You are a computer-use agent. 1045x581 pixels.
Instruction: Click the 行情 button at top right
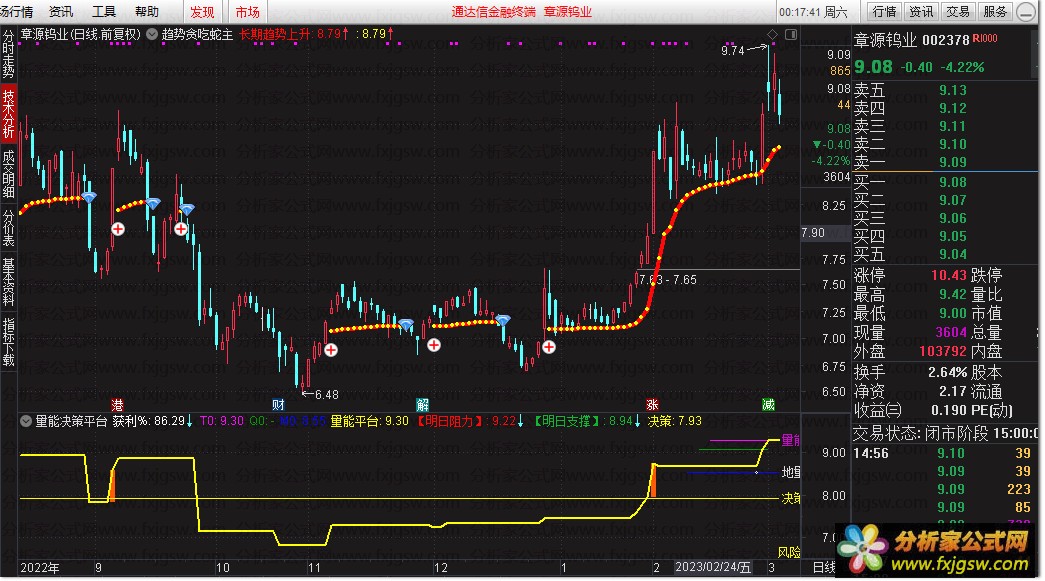click(884, 11)
